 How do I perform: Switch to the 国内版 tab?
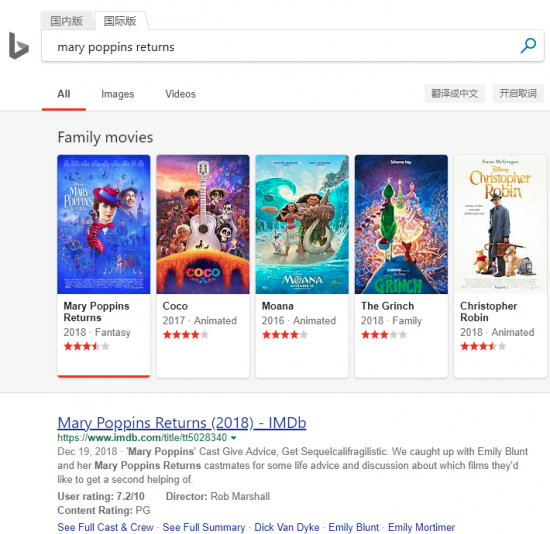[x=67, y=21]
